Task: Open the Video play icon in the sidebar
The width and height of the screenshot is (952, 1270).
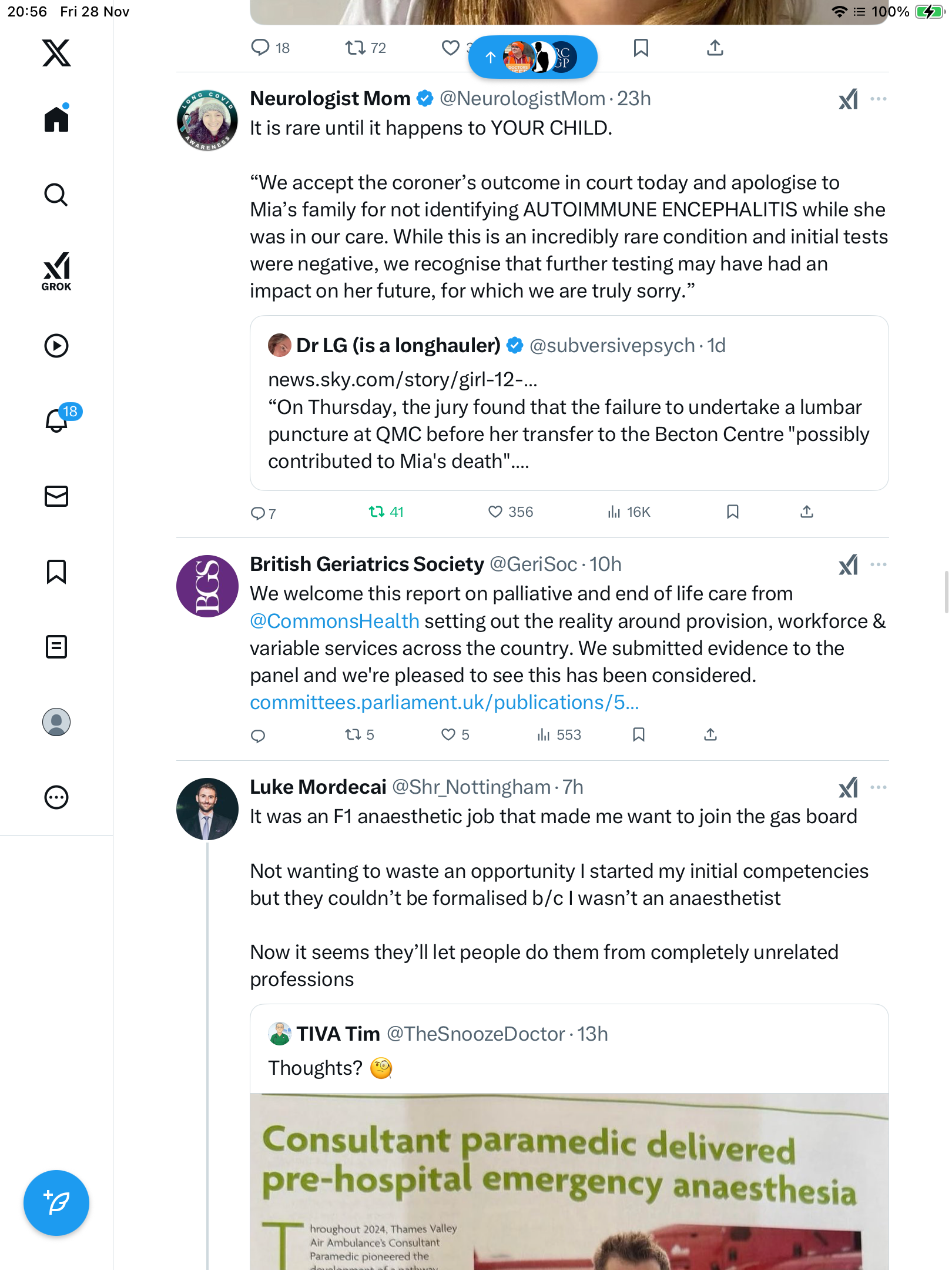Action: coord(56,346)
